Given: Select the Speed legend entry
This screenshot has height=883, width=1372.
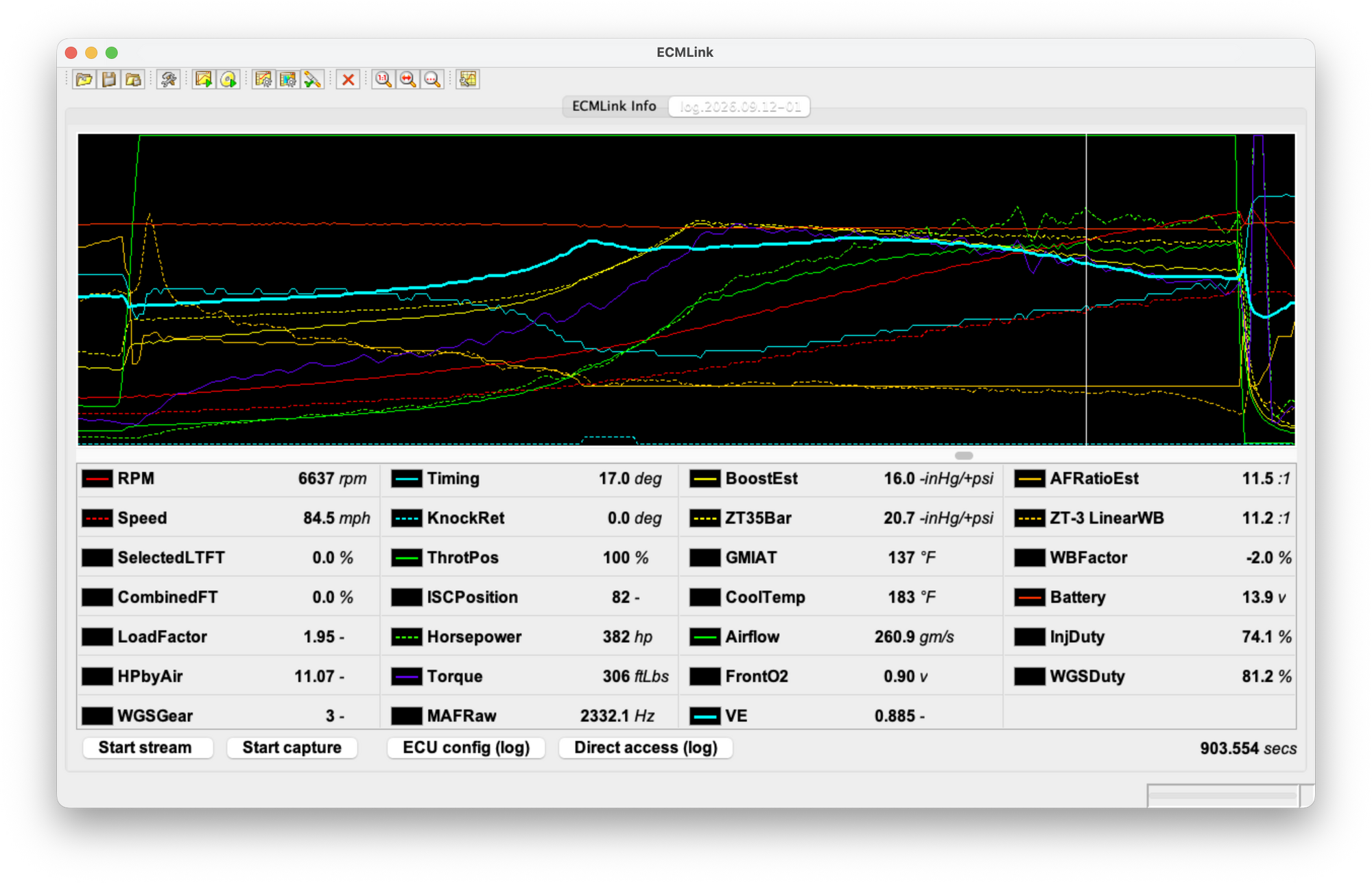Looking at the screenshot, I should [x=228, y=519].
